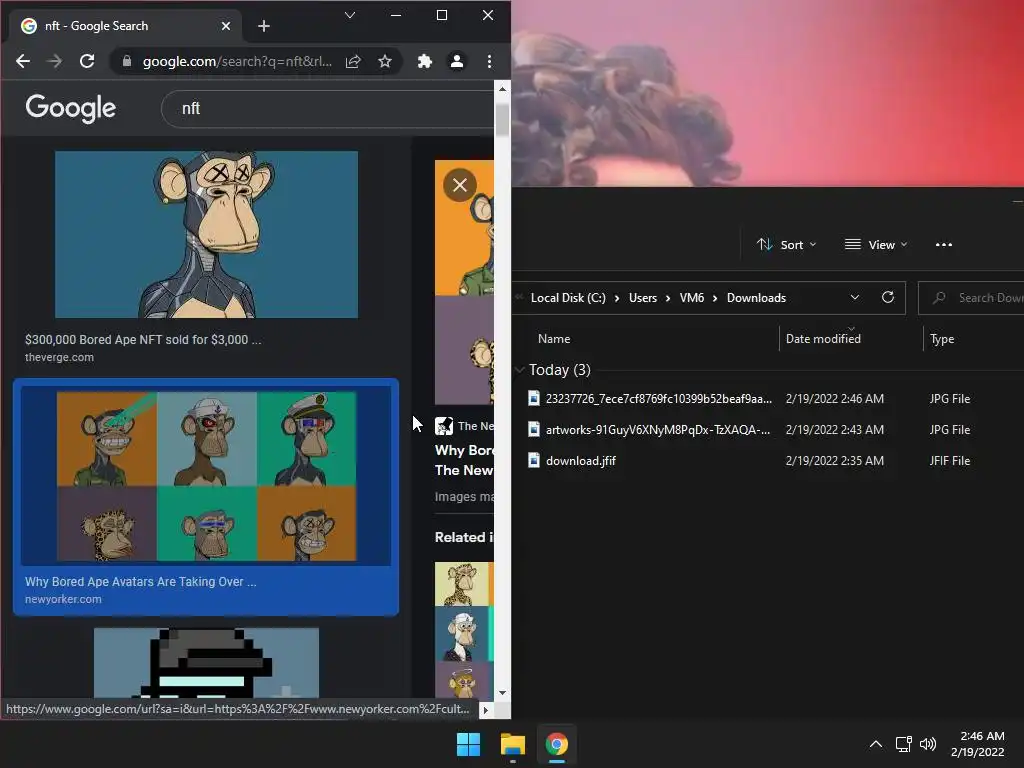Close the nft Google Search tab

point(226,26)
